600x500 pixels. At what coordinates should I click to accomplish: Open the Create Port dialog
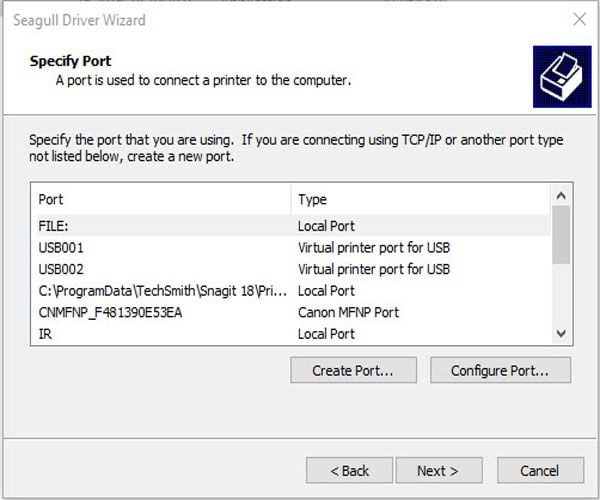[x=351, y=370]
